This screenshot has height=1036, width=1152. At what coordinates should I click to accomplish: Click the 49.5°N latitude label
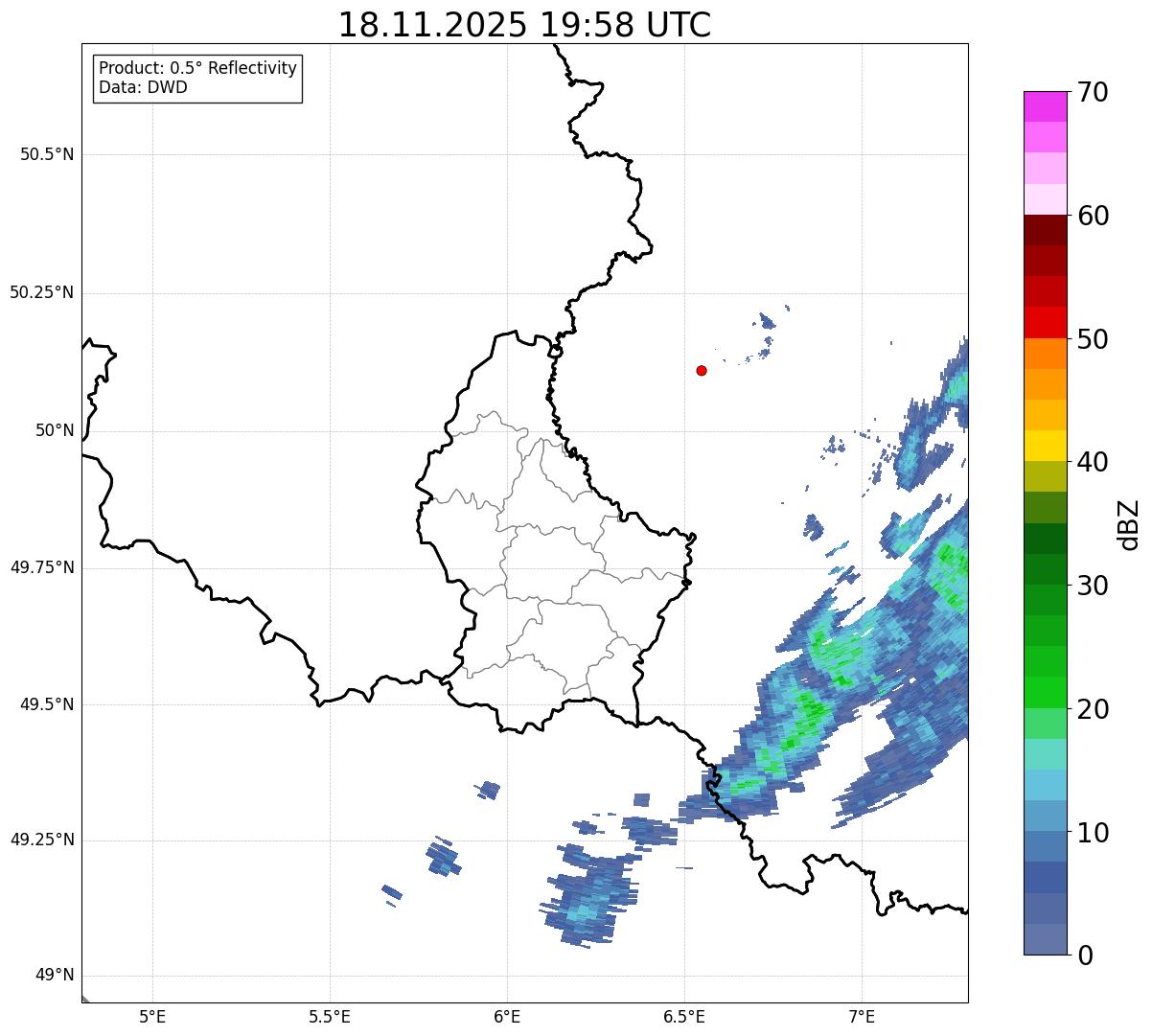pyautogui.click(x=47, y=704)
